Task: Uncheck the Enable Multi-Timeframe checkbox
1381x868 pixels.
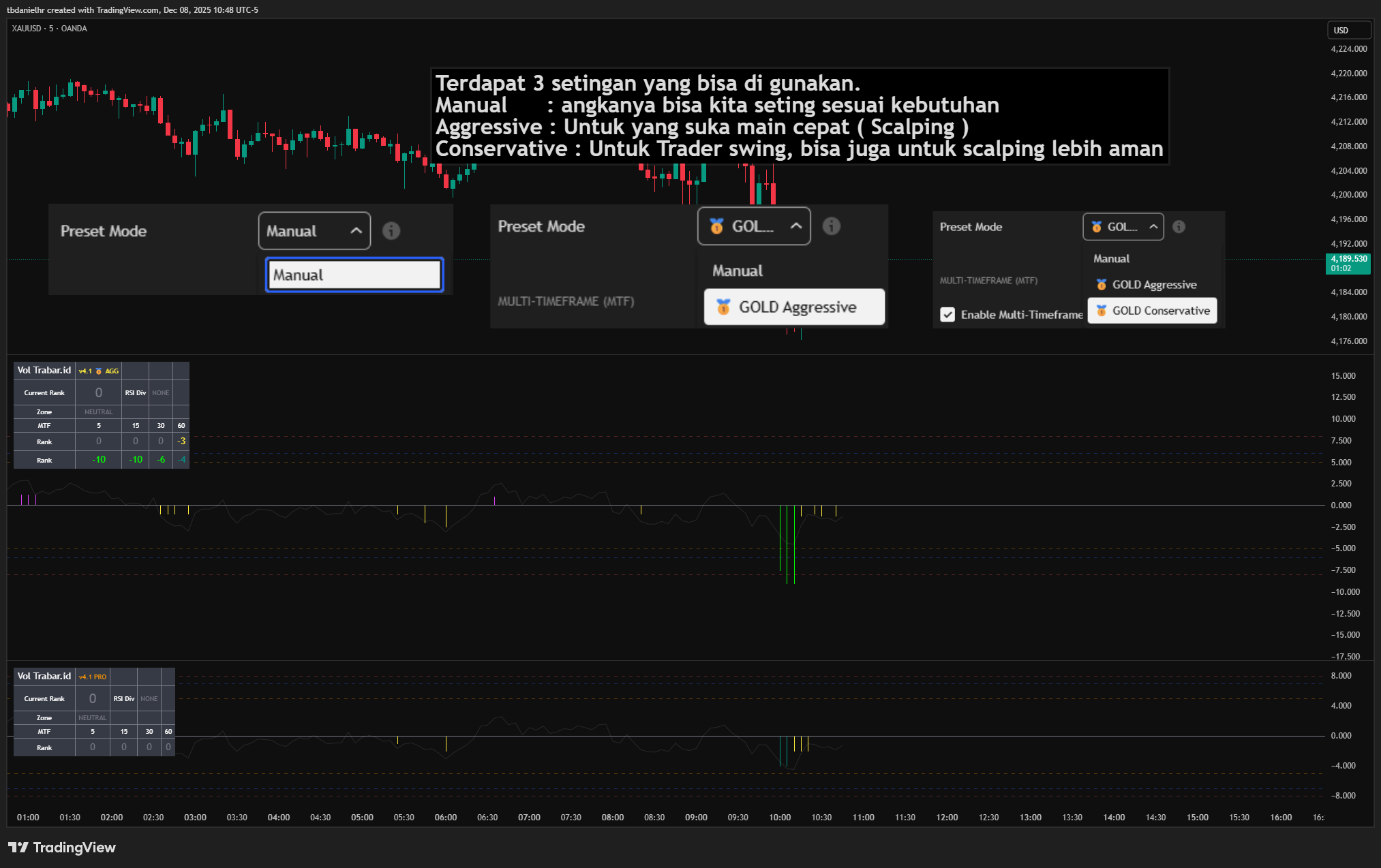Action: (x=948, y=315)
